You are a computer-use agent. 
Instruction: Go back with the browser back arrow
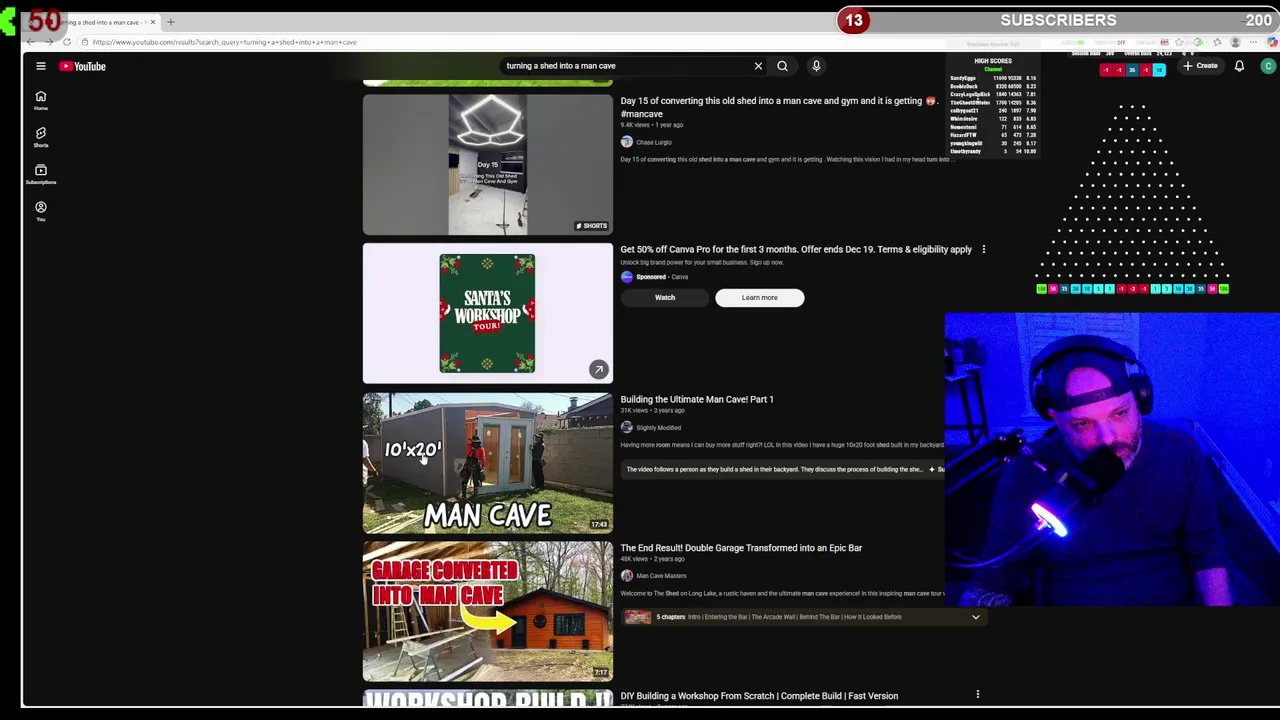pos(31,42)
